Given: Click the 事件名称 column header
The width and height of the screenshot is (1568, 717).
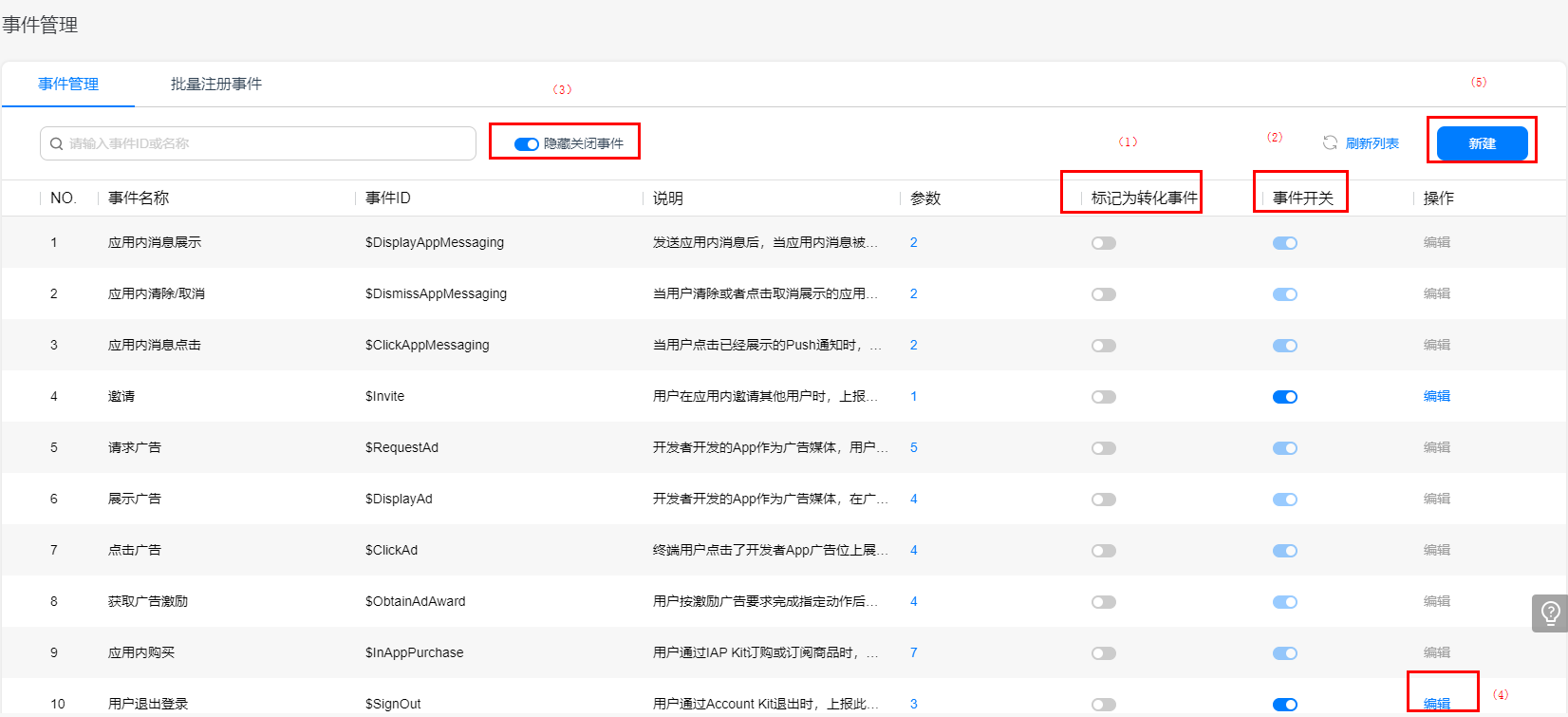Looking at the screenshot, I should (x=139, y=198).
